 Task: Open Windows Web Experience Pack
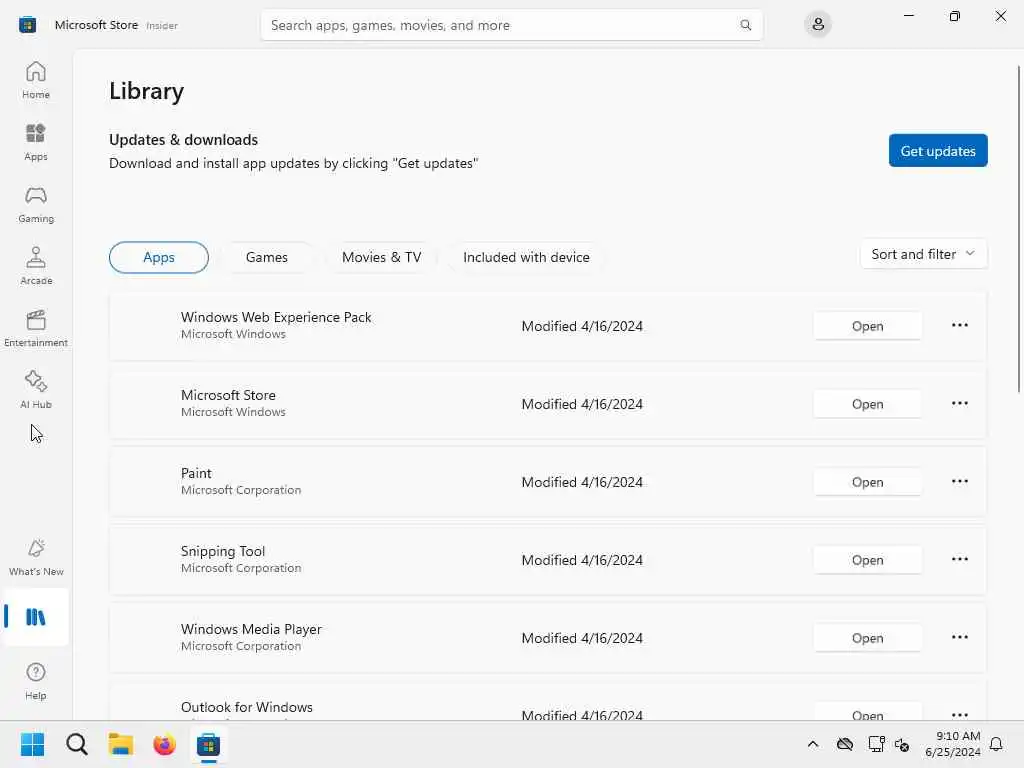point(867,326)
